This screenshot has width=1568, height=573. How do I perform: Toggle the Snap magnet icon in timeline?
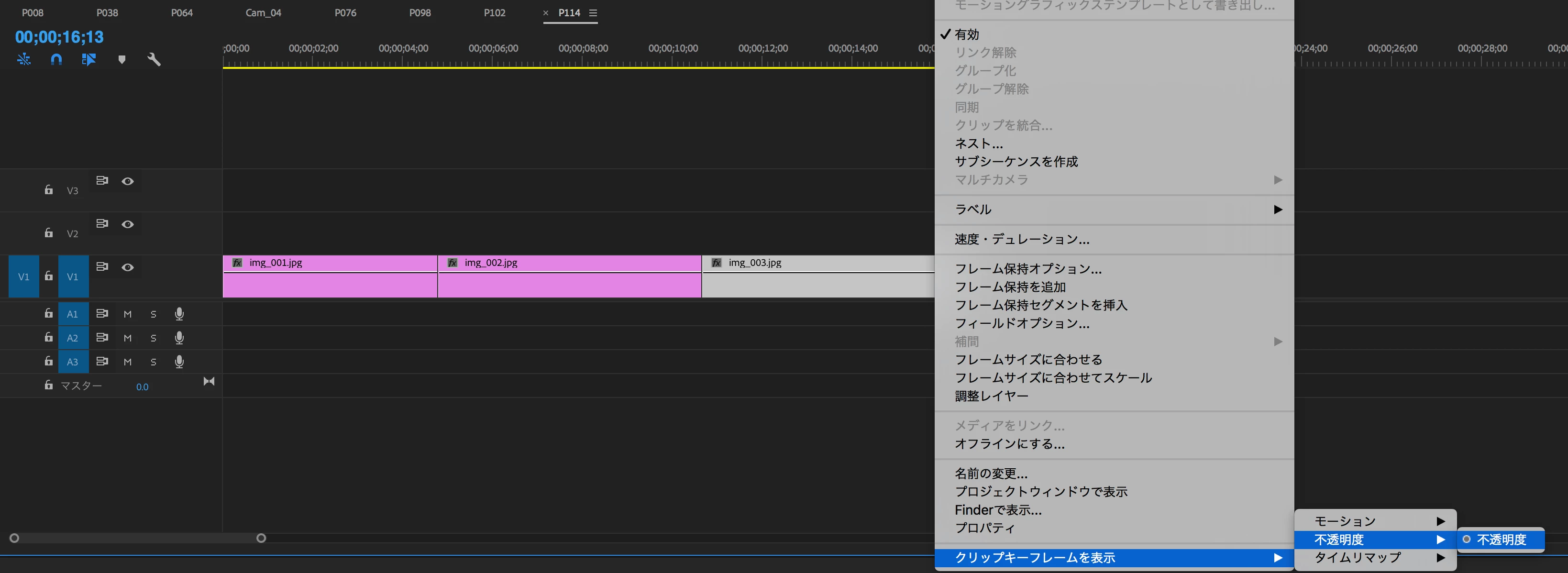click(56, 60)
